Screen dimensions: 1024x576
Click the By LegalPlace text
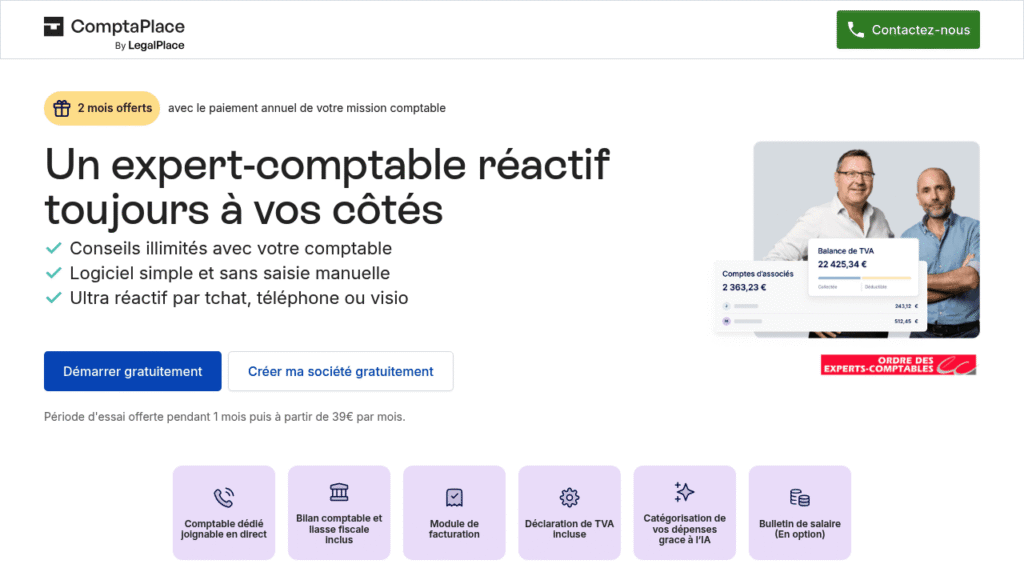coord(150,46)
